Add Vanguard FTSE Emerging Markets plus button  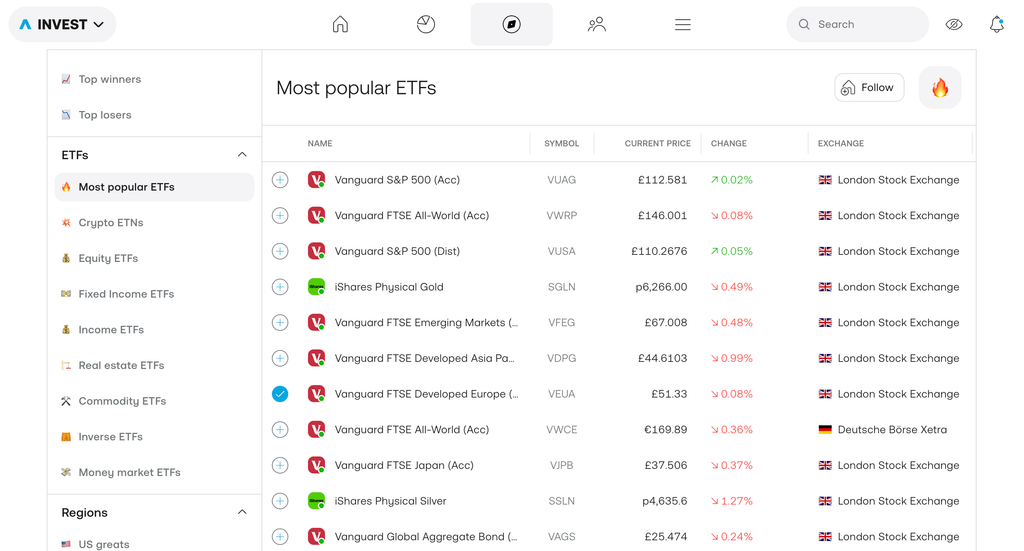(x=280, y=323)
